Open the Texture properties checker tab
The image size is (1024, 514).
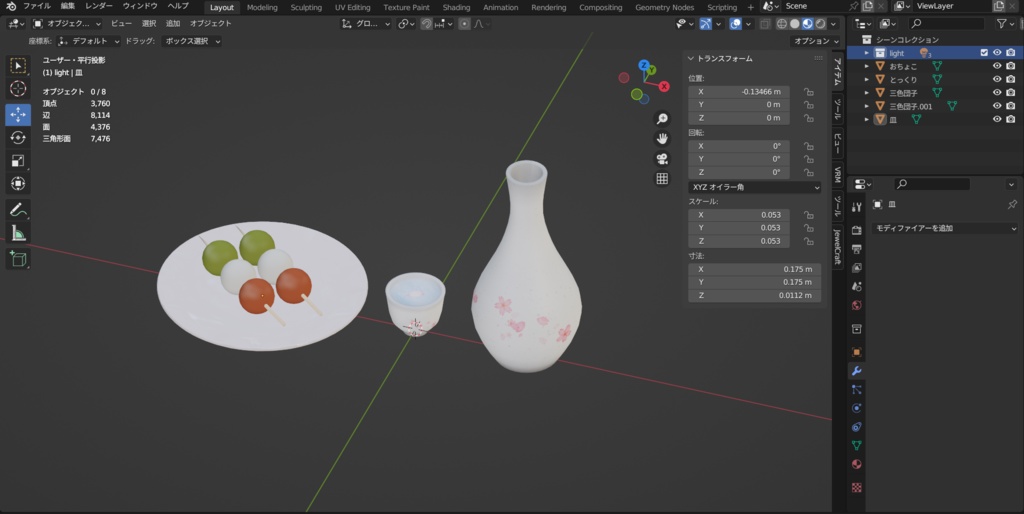[856, 487]
